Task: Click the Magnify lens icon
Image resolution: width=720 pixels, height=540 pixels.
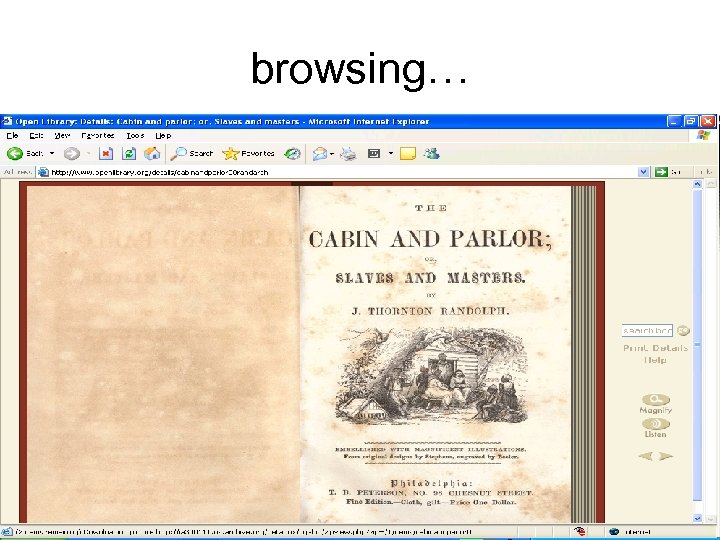Action: tap(656, 399)
